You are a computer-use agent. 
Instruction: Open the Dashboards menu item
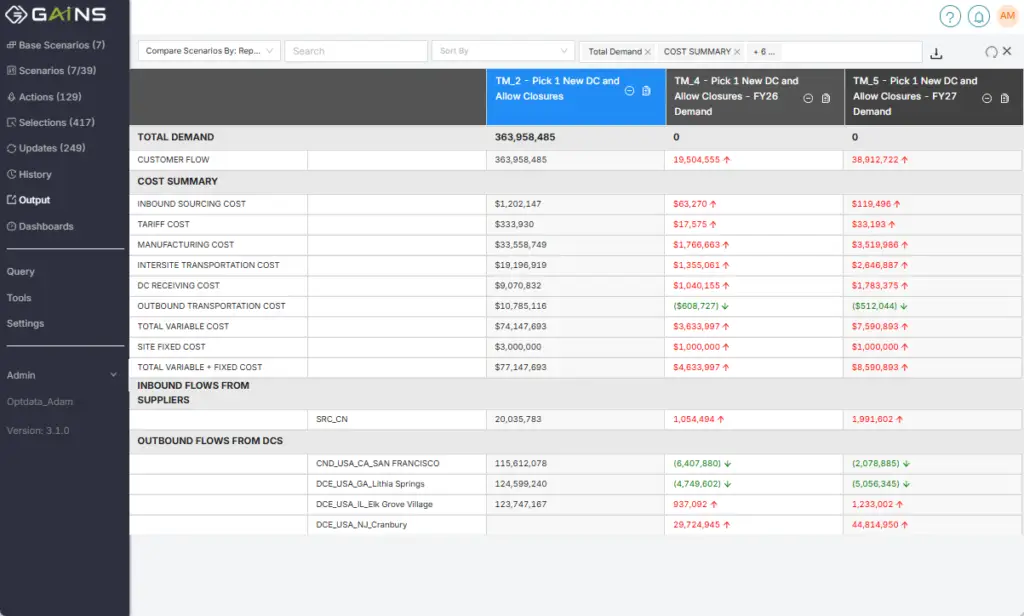pyautogui.click(x=46, y=226)
